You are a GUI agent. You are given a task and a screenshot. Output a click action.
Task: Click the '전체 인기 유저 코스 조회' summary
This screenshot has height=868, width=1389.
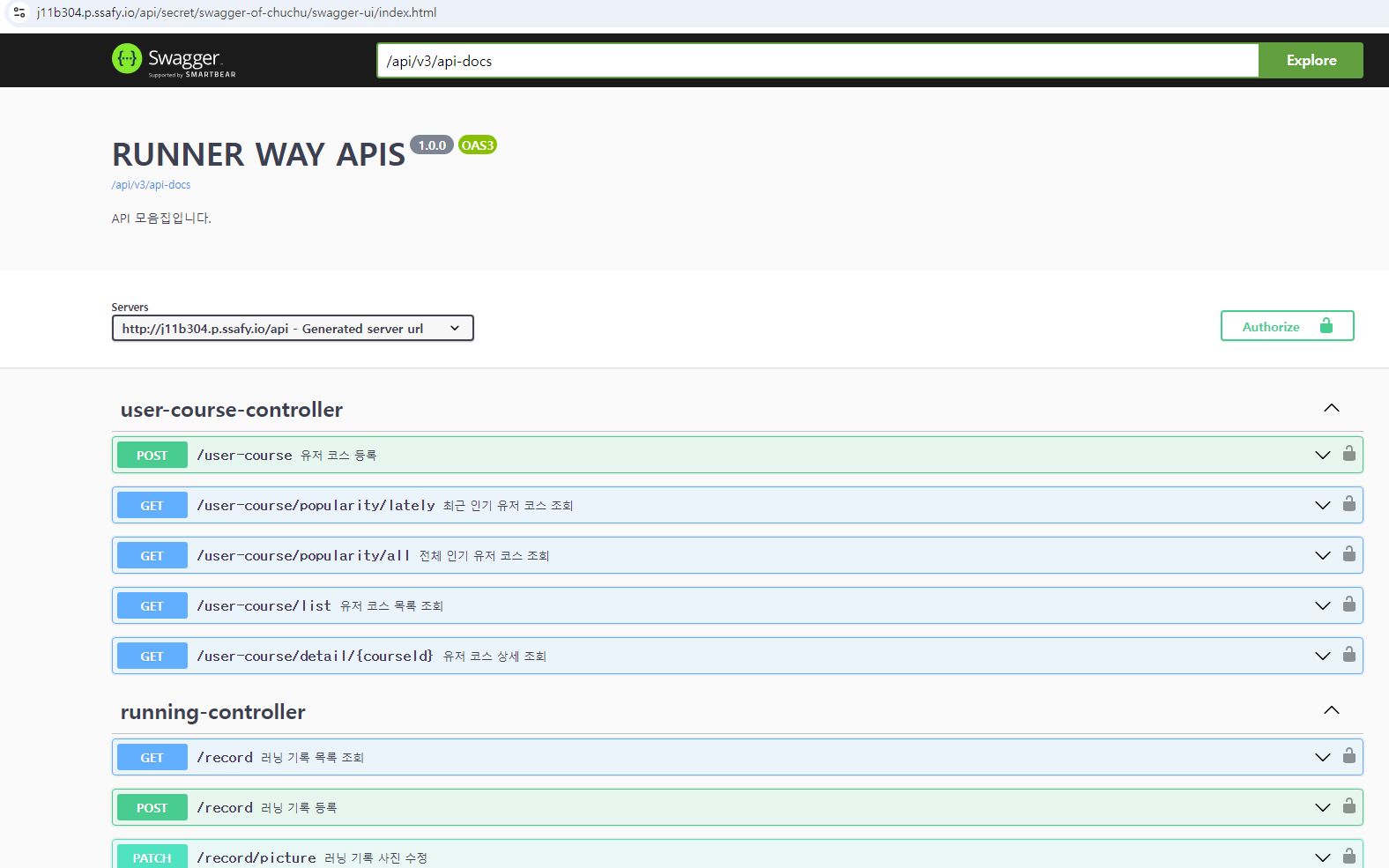tap(484, 556)
